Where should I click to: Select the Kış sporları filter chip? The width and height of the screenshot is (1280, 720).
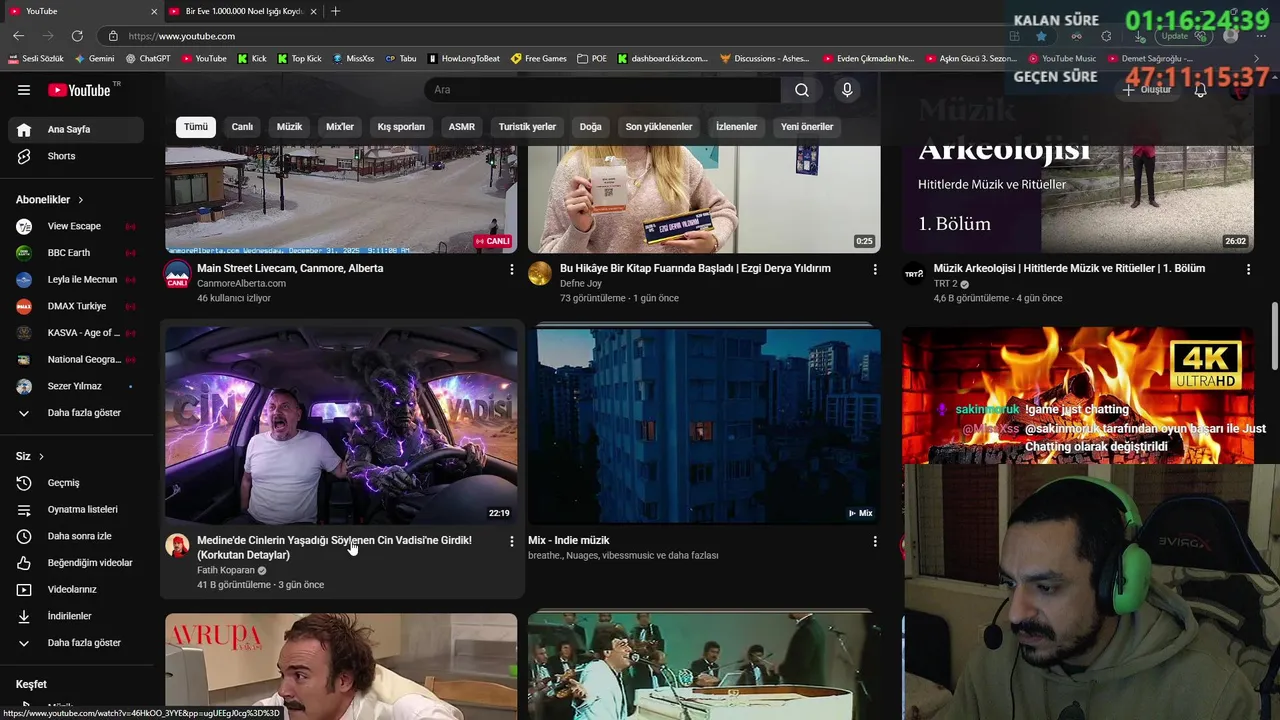click(x=401, y=127)
